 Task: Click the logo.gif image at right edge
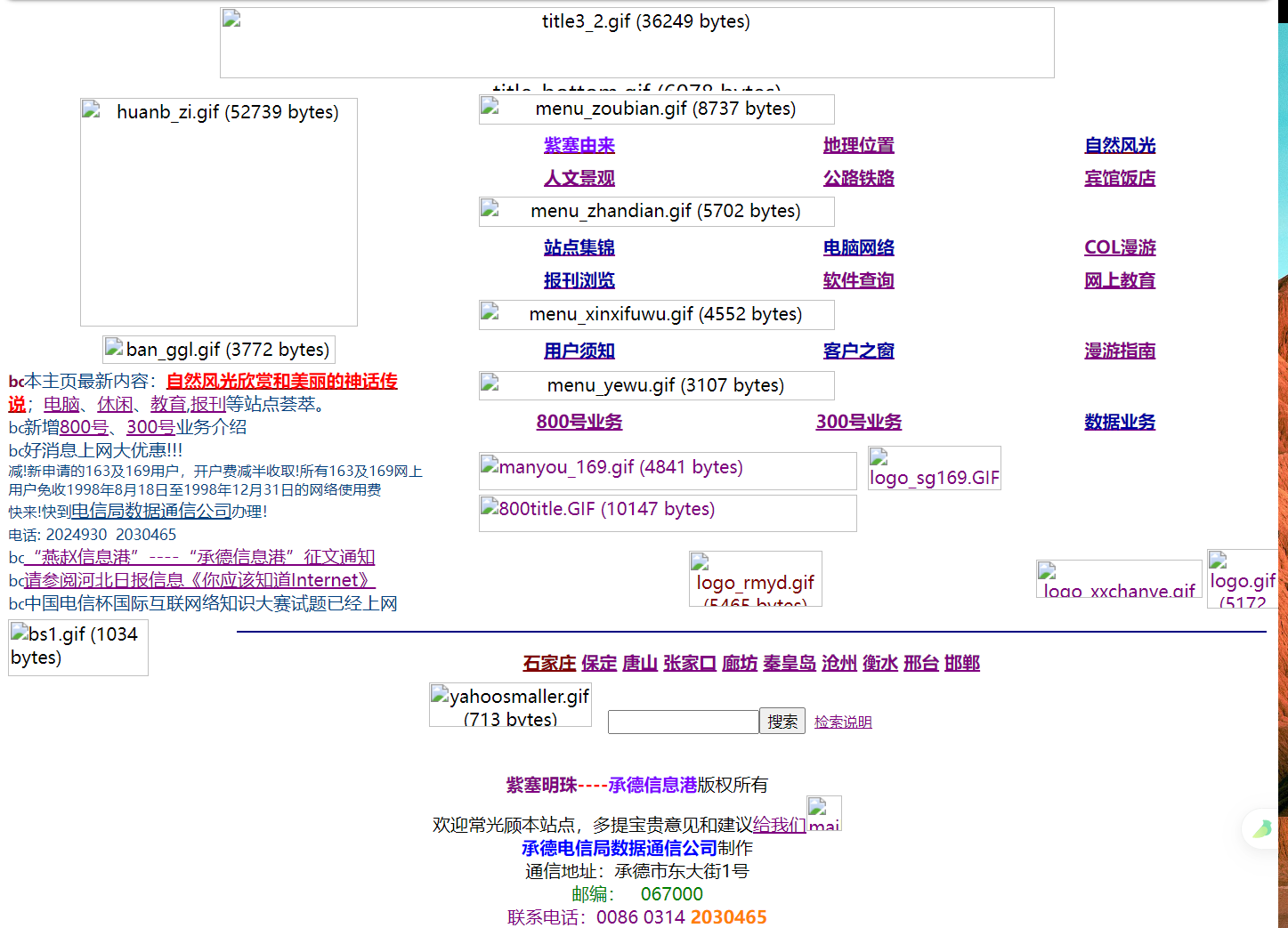[1243, 579]
